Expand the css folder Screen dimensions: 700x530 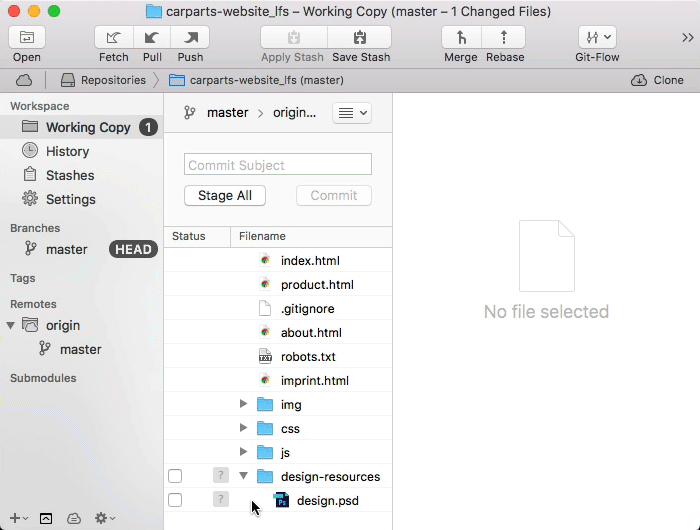[x=243, y=428]
